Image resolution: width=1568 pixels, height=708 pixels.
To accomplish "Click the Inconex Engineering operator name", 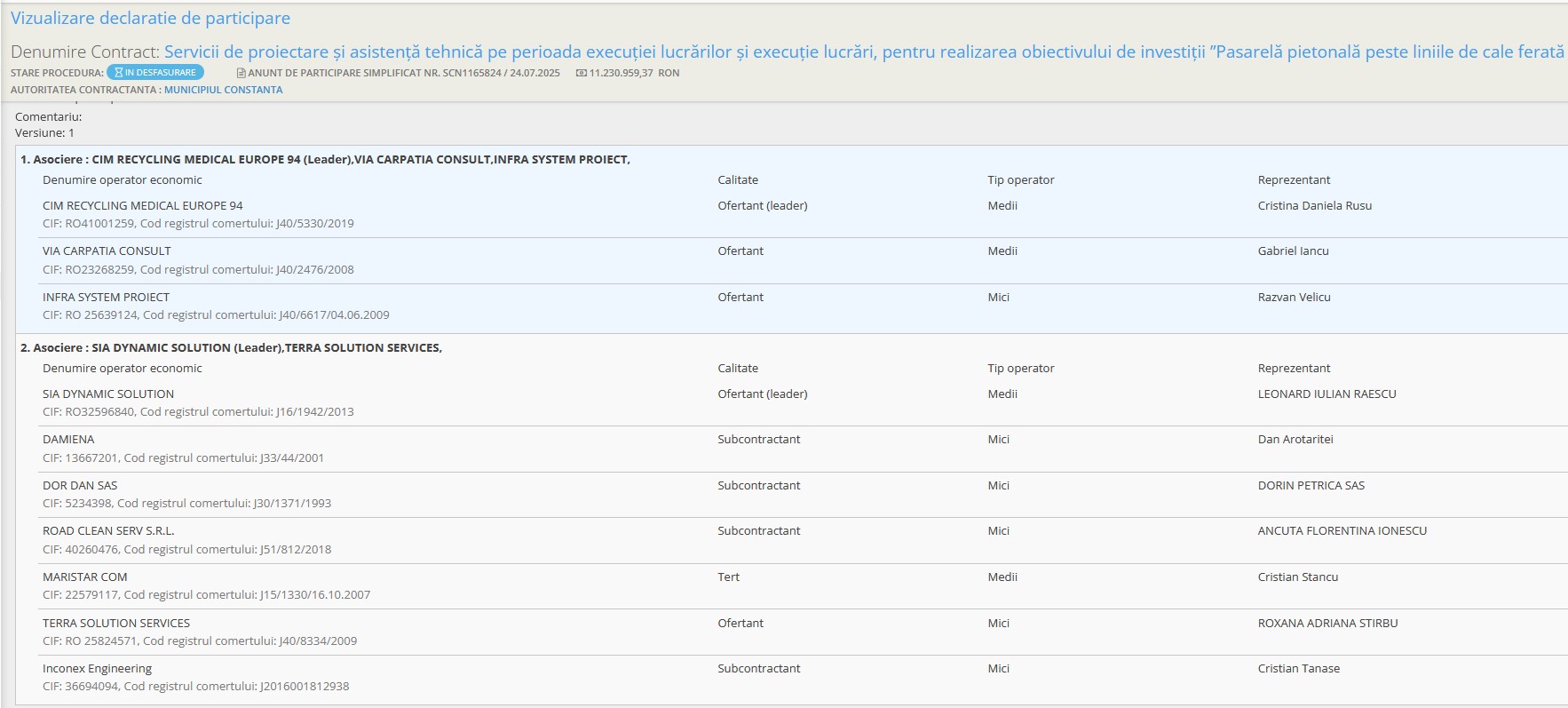I will [97, 668].
